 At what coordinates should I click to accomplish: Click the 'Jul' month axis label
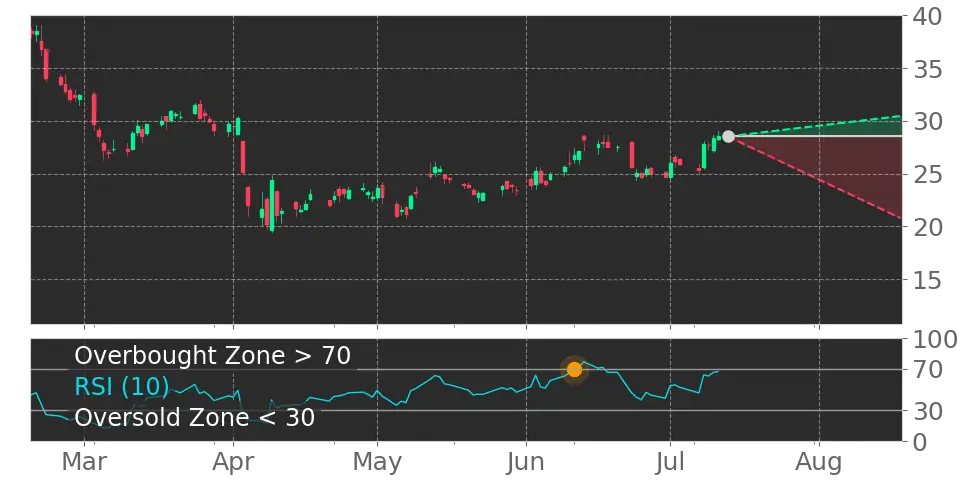click(x=670, y=462)
